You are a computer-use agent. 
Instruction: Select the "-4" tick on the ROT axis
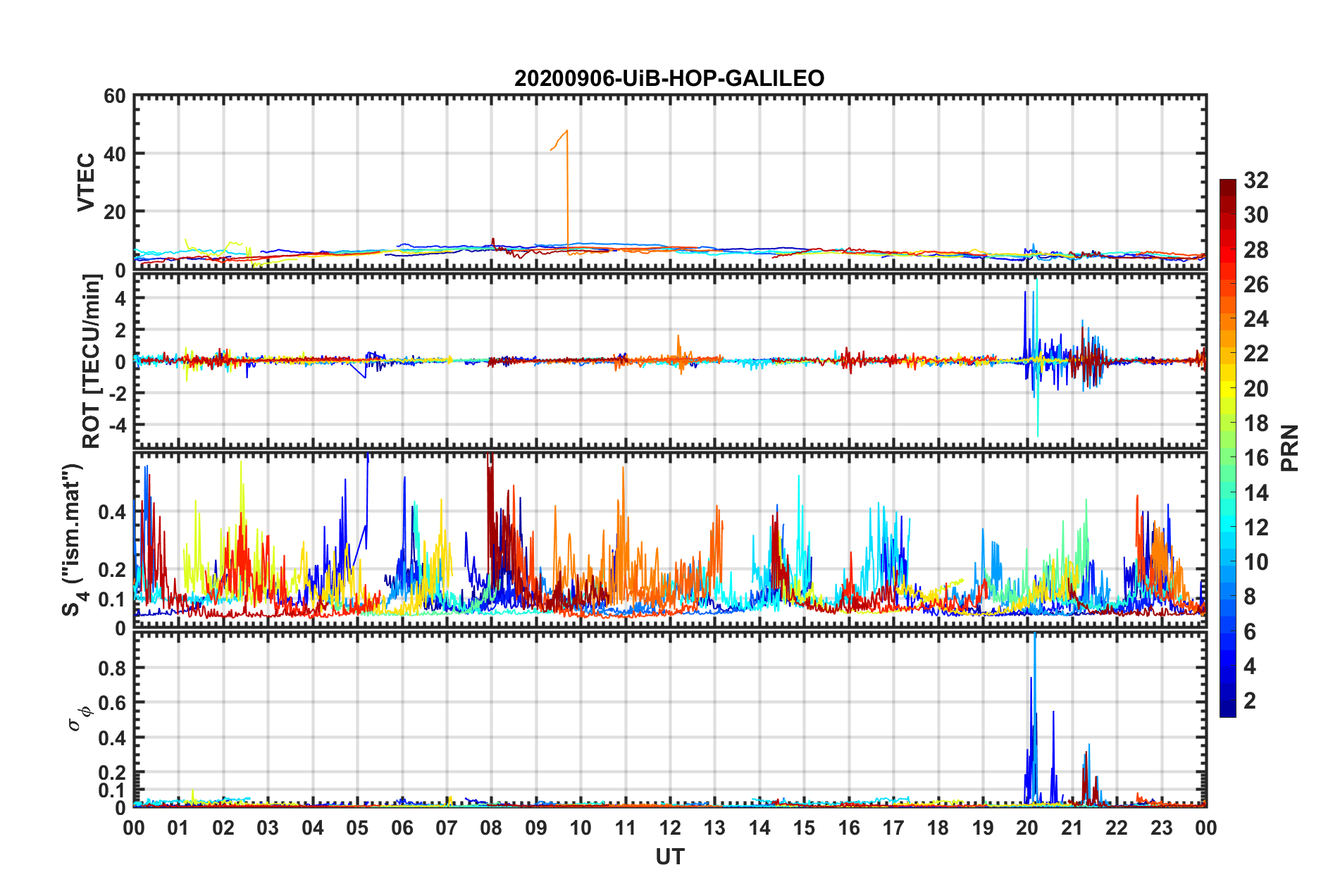[x=117, y=425]
